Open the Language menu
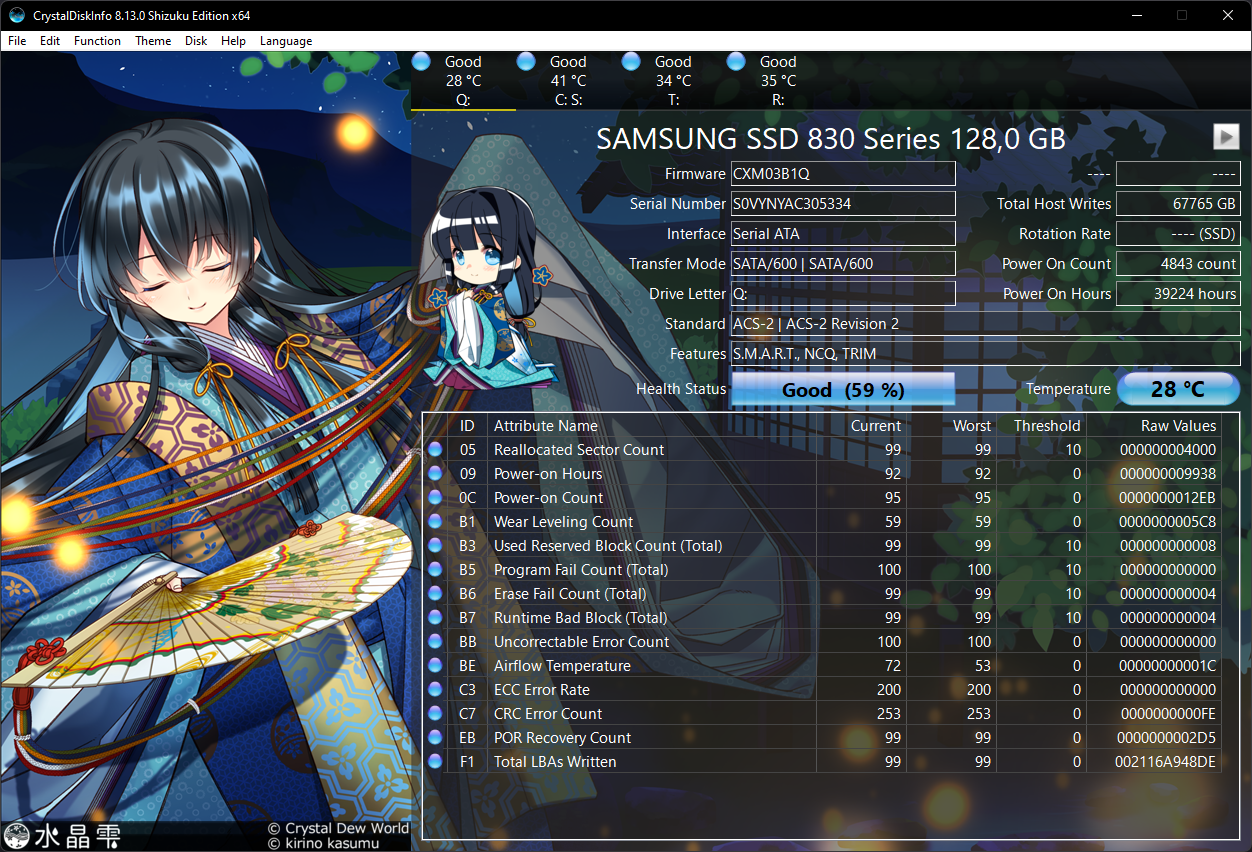Image resolution: width=1252 pixels, height=852 pixels. click(286, 41)
